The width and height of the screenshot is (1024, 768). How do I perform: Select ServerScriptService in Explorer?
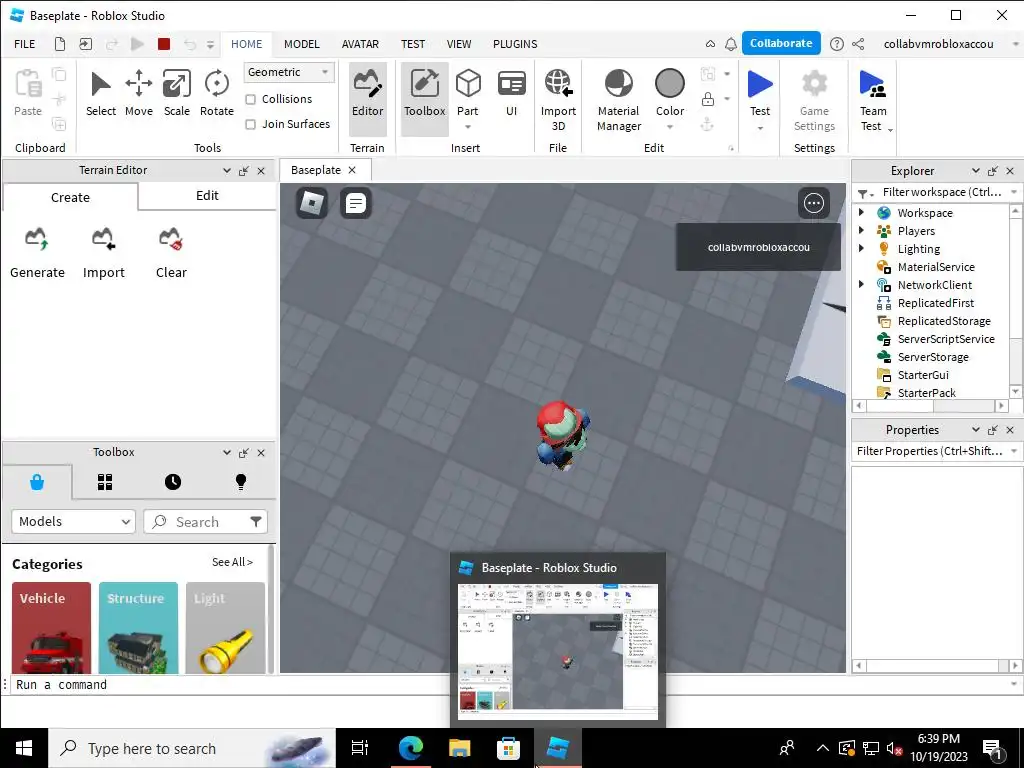[946, 338]
